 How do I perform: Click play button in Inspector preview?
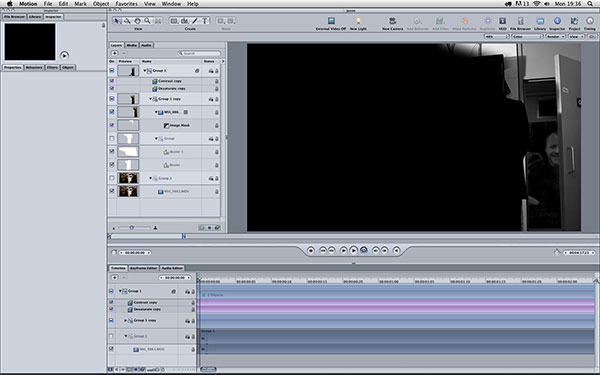(64, 55)
